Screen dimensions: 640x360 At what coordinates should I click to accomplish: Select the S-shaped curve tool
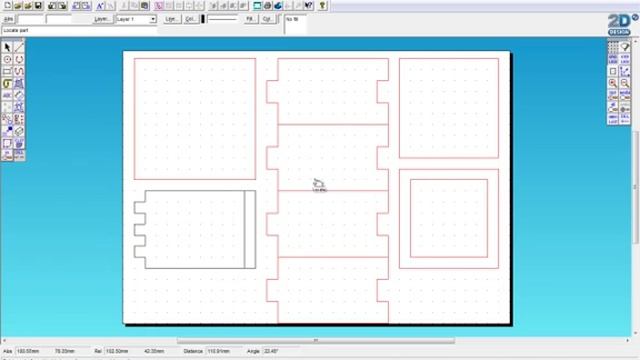pos(19,71)
